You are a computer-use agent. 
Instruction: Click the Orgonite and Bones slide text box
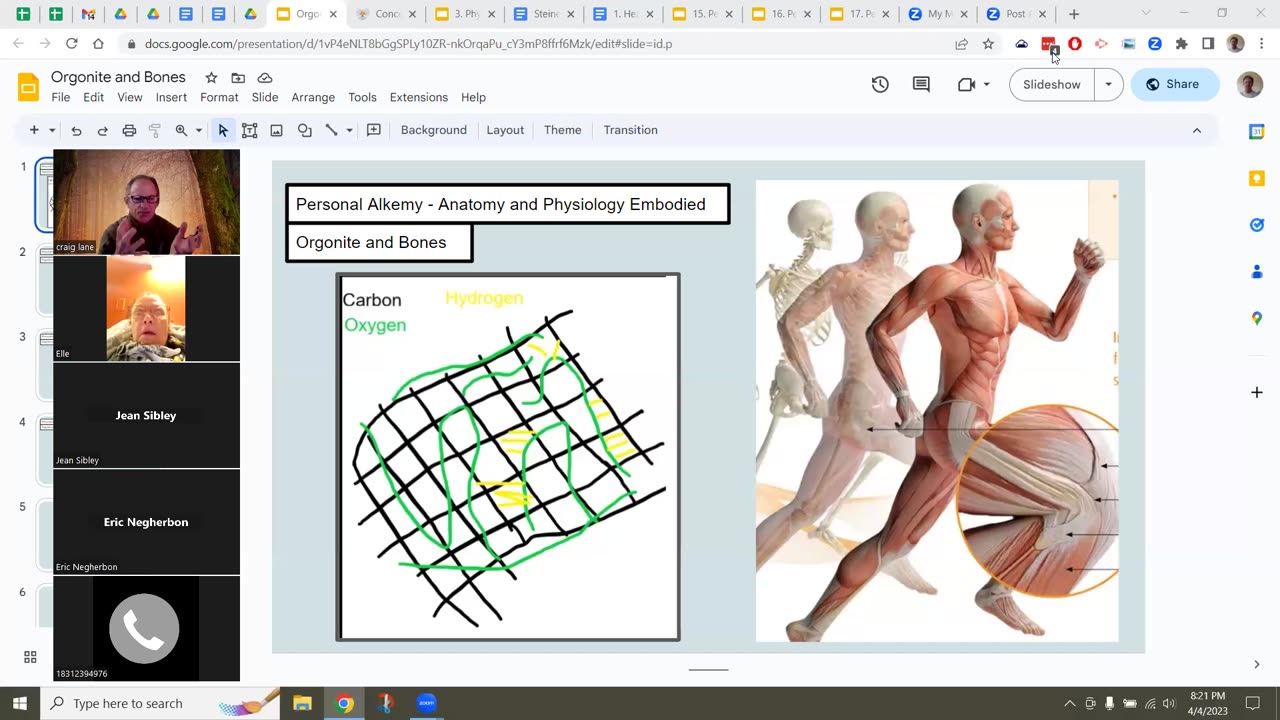click(379, 242)
